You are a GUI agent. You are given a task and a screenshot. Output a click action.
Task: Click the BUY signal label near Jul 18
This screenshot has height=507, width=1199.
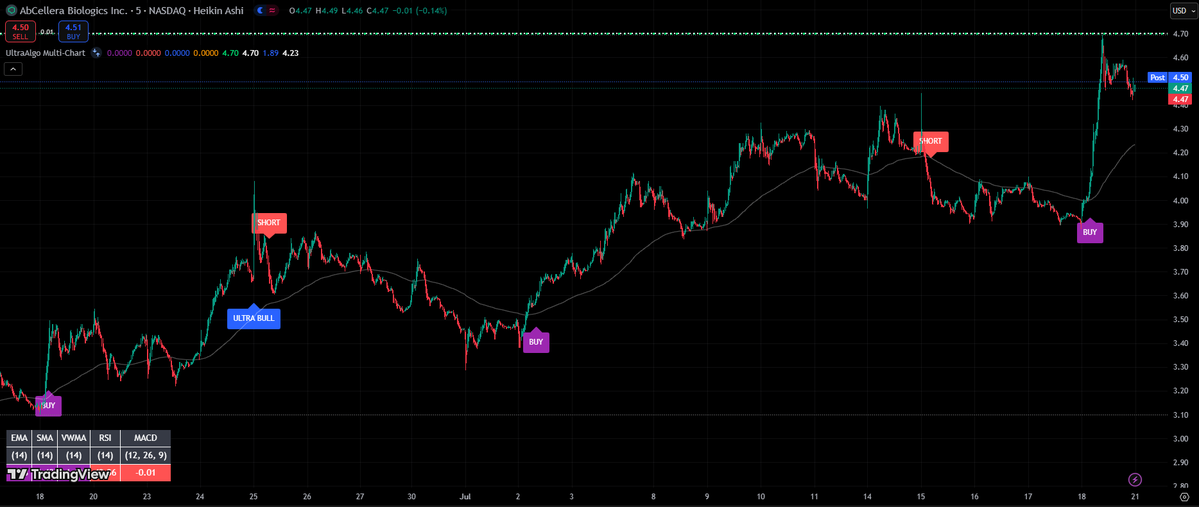pos(1090,231)
